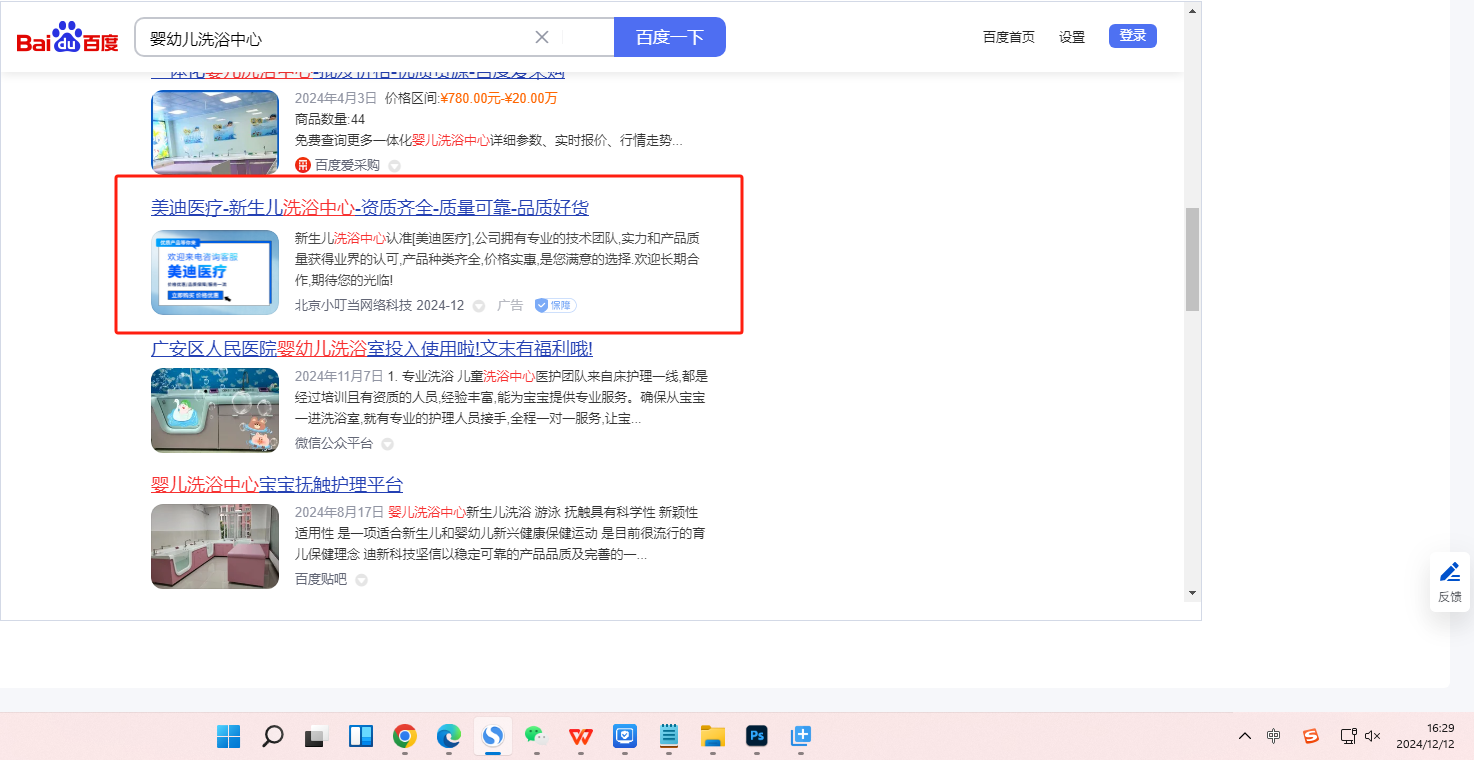
Task: Open the 广安区人民医院婴幼儿洗浴室 result link
Action: click(371, 349)
